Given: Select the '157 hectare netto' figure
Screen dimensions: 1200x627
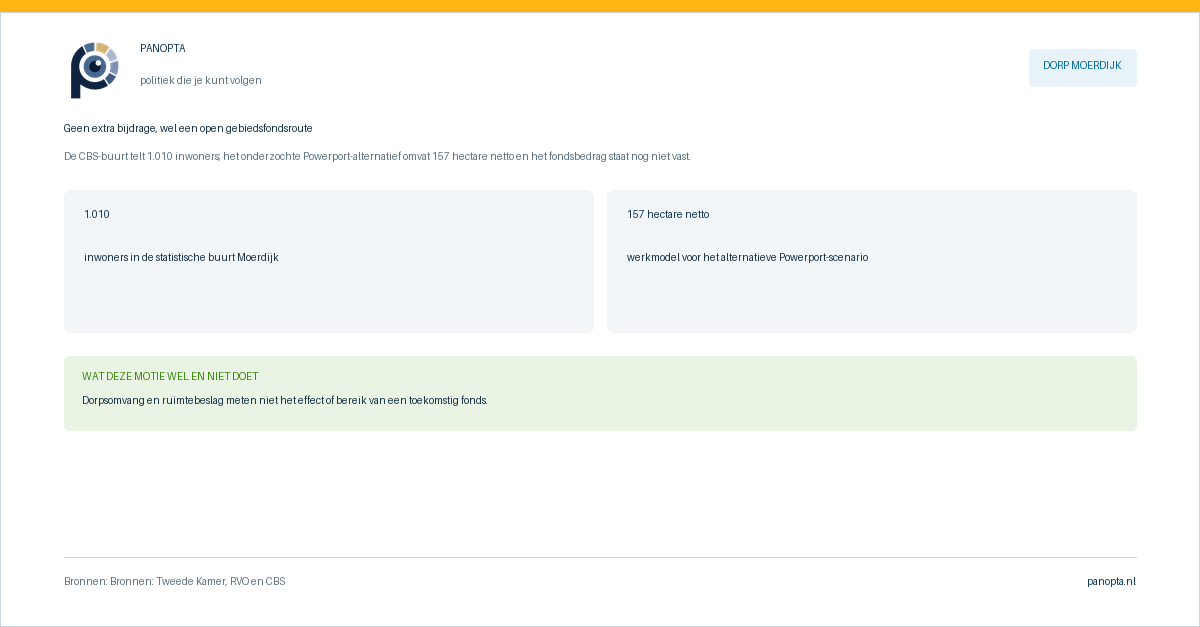Looking at the screenshot, I should coord(668,214).
